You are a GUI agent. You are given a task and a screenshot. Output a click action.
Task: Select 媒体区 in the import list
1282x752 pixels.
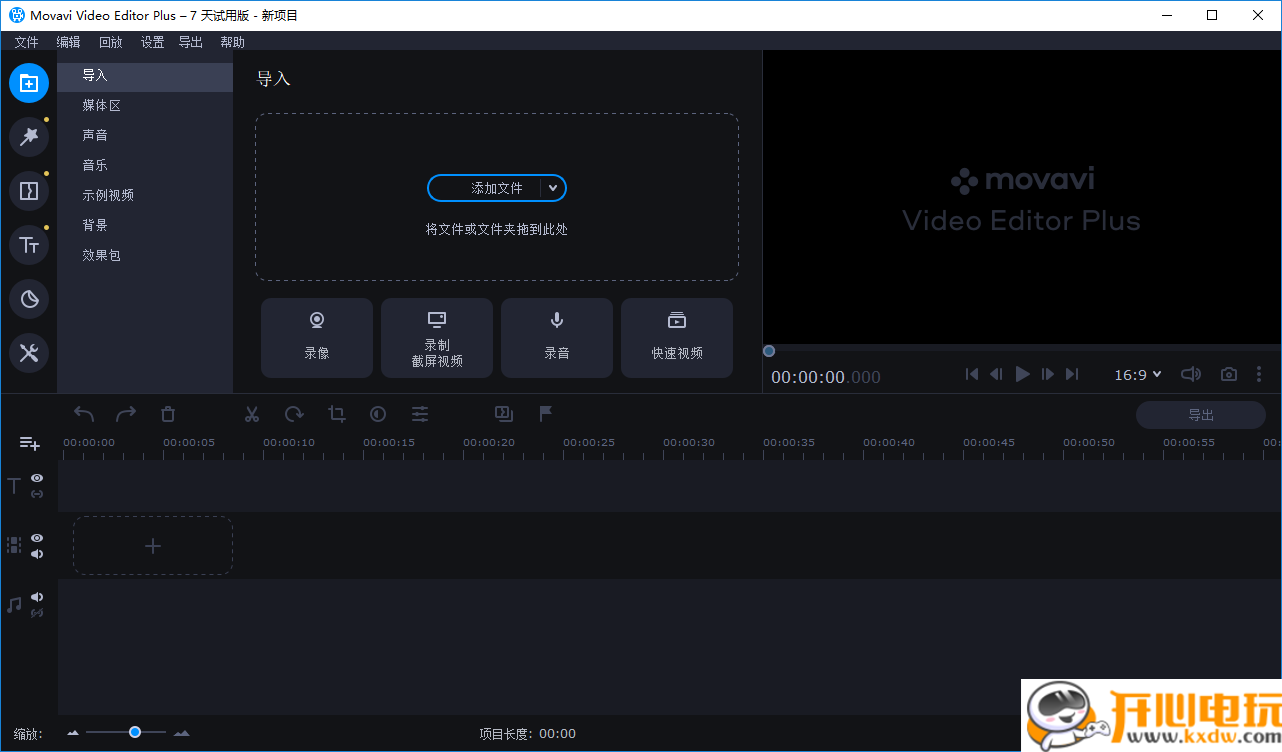pos(101,105)
